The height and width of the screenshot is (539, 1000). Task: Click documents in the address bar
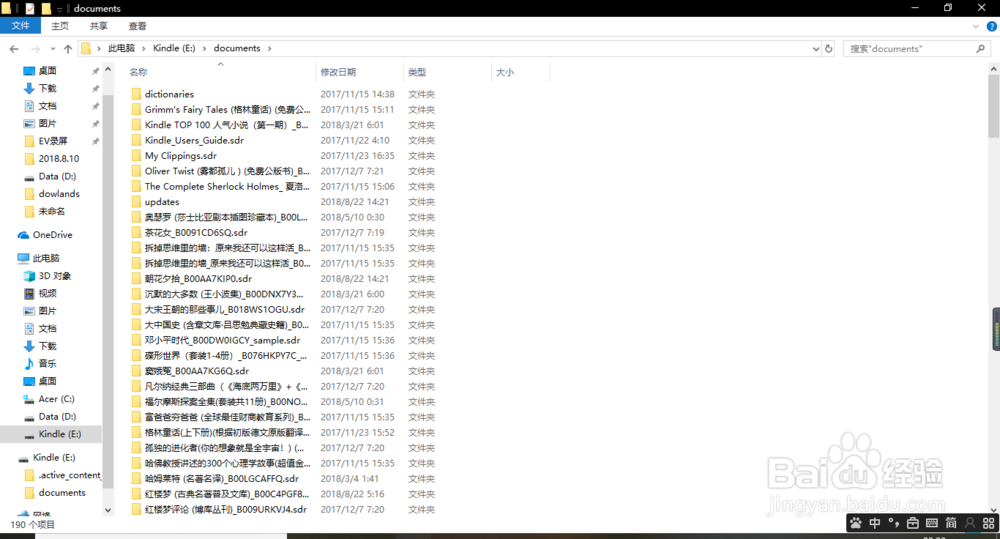(237, 48)
